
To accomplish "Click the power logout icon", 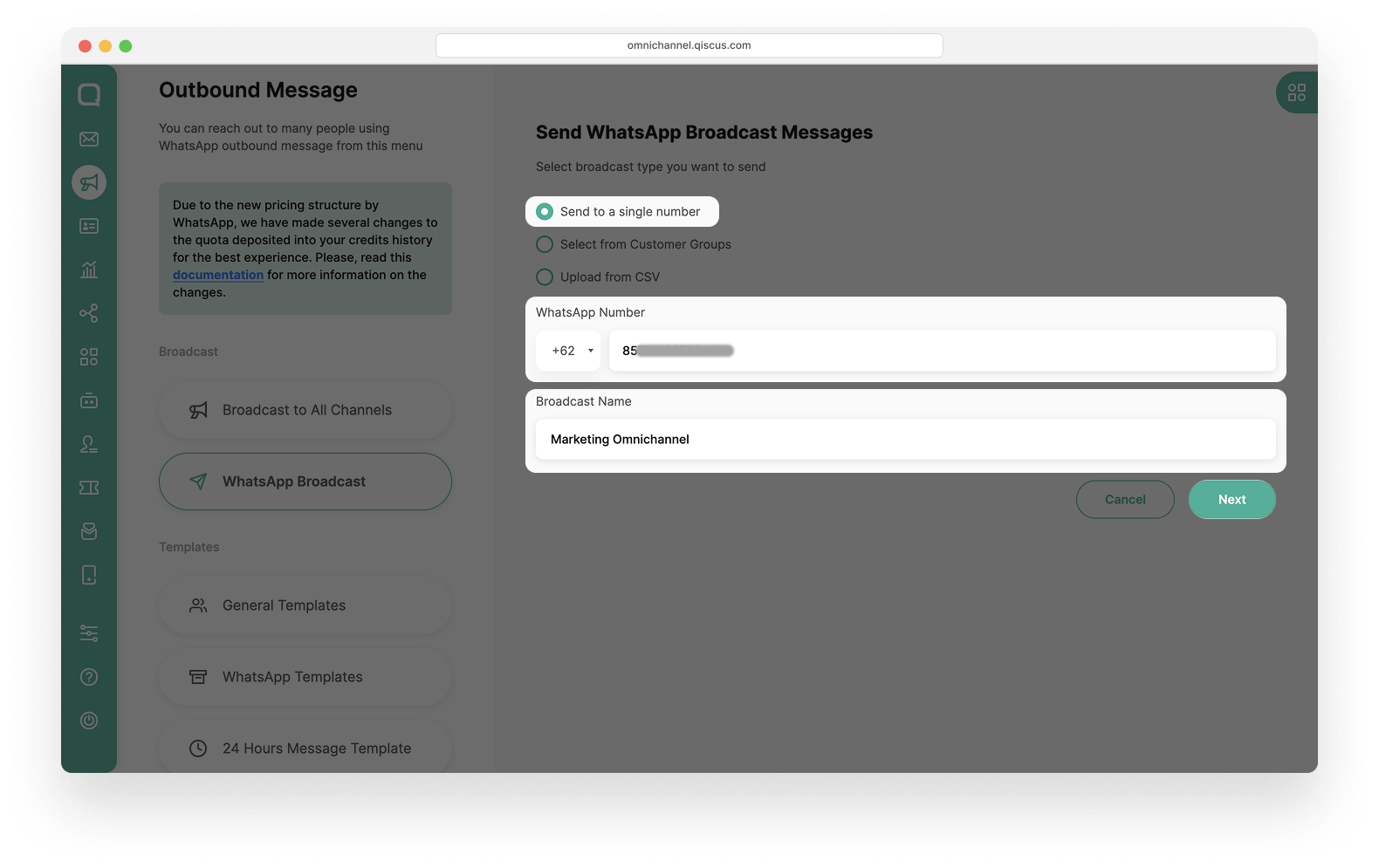I will pos(89,721).
